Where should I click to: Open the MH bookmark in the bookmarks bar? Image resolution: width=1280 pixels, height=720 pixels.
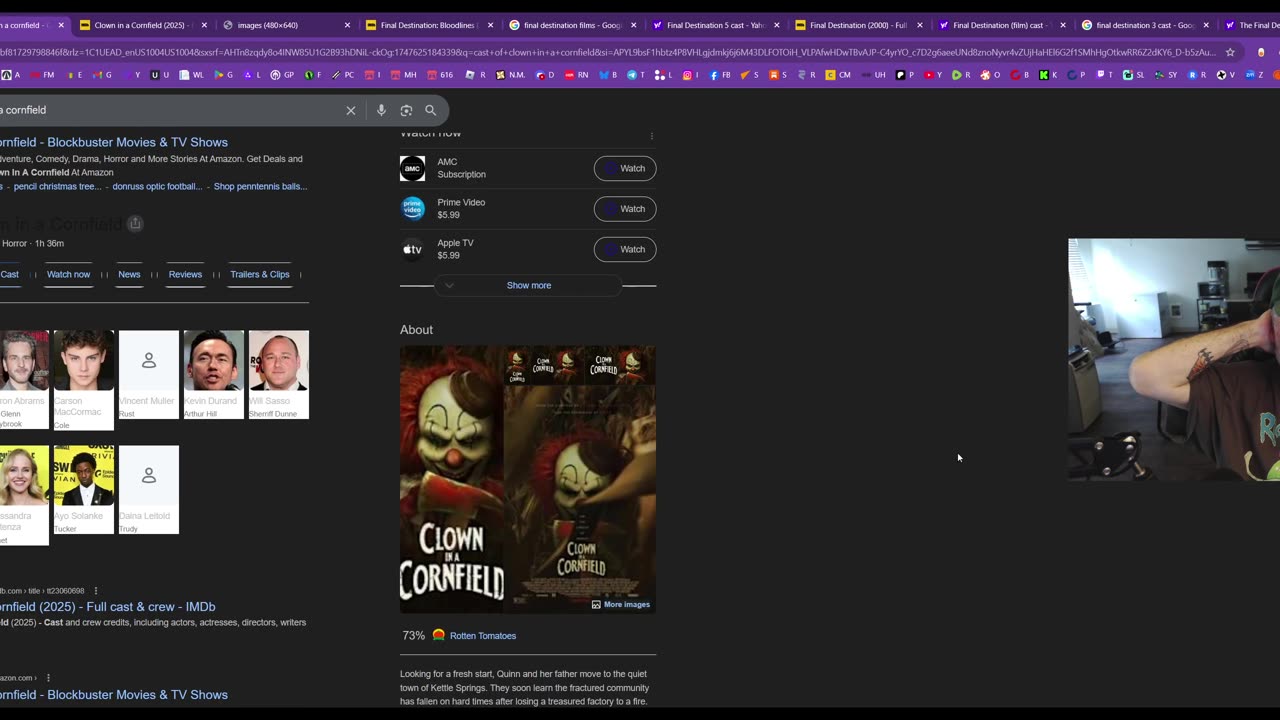tap(404, 75)
